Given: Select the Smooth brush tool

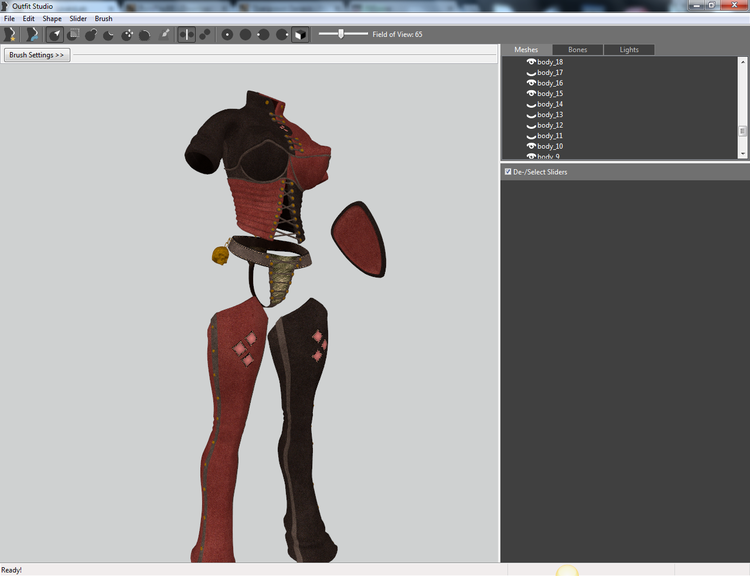Looking at the screenshot, I should [145, 34].
